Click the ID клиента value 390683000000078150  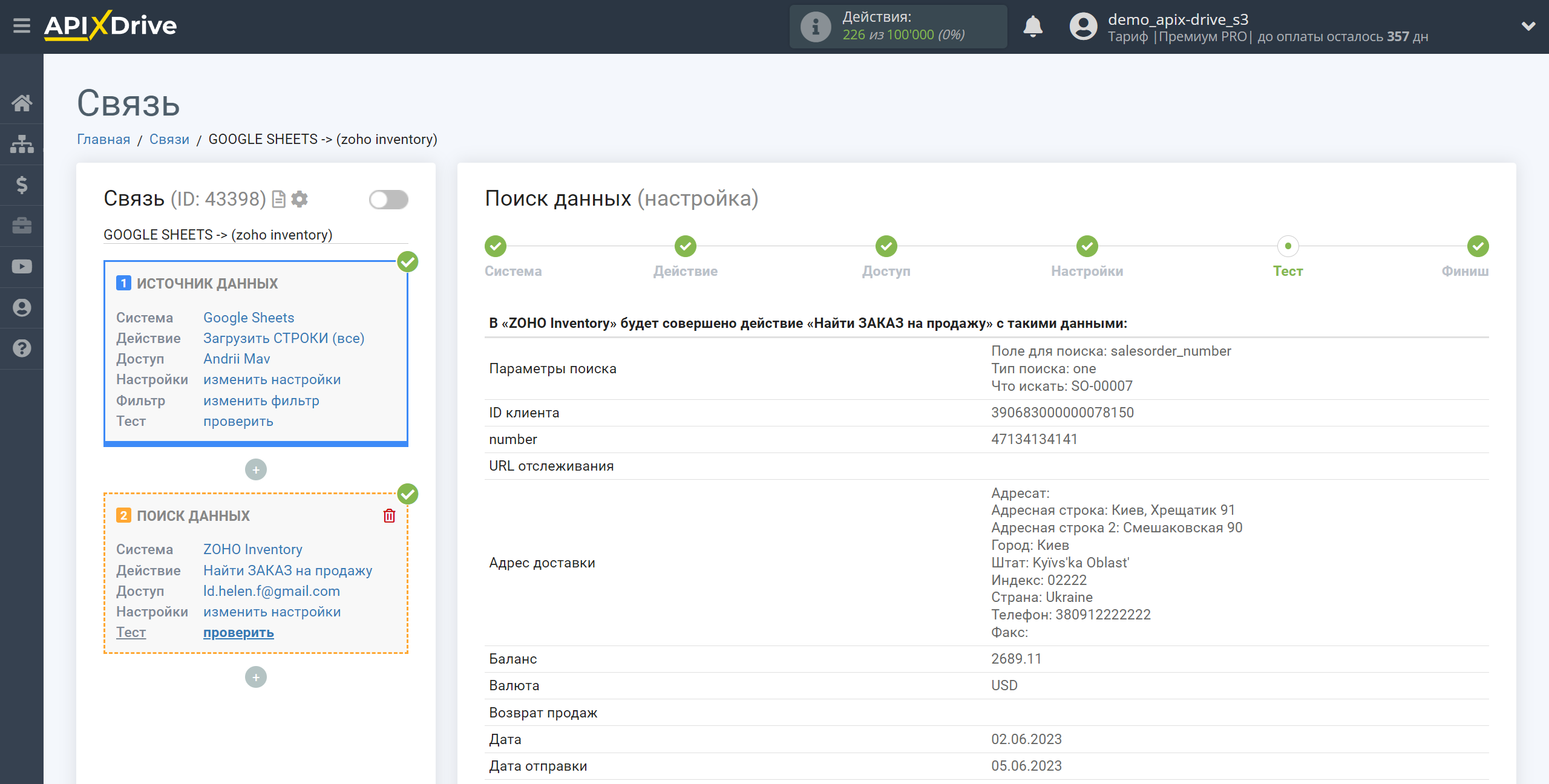pos(1063,413)
